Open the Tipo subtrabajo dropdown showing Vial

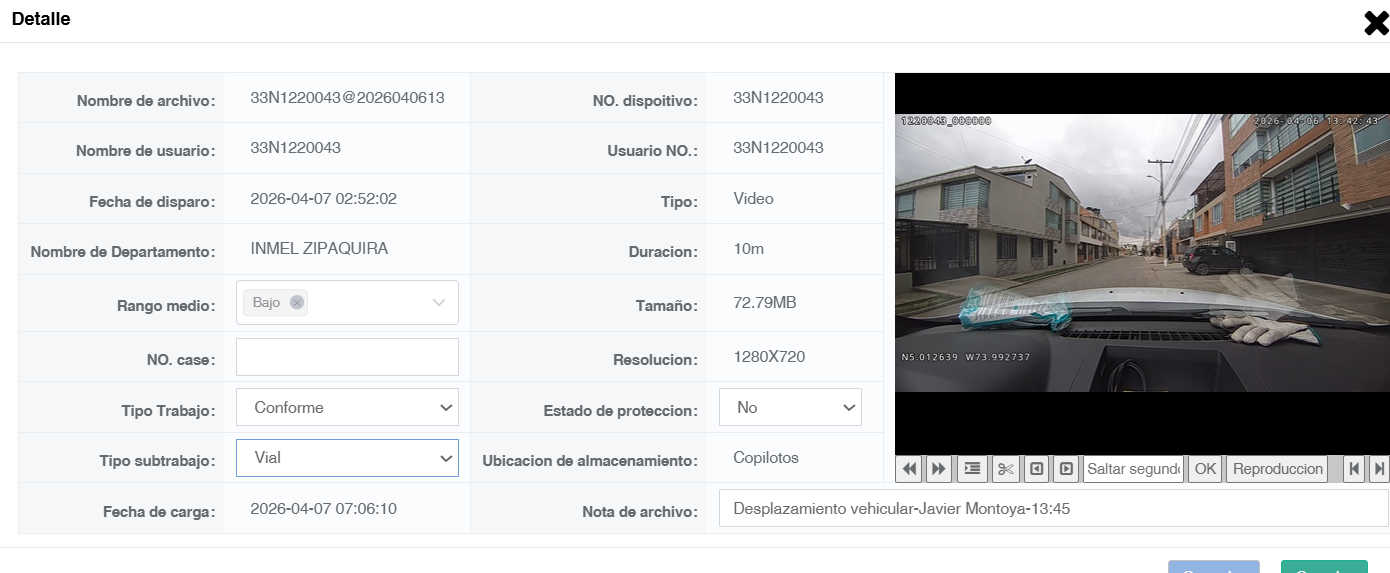point(347,457)
